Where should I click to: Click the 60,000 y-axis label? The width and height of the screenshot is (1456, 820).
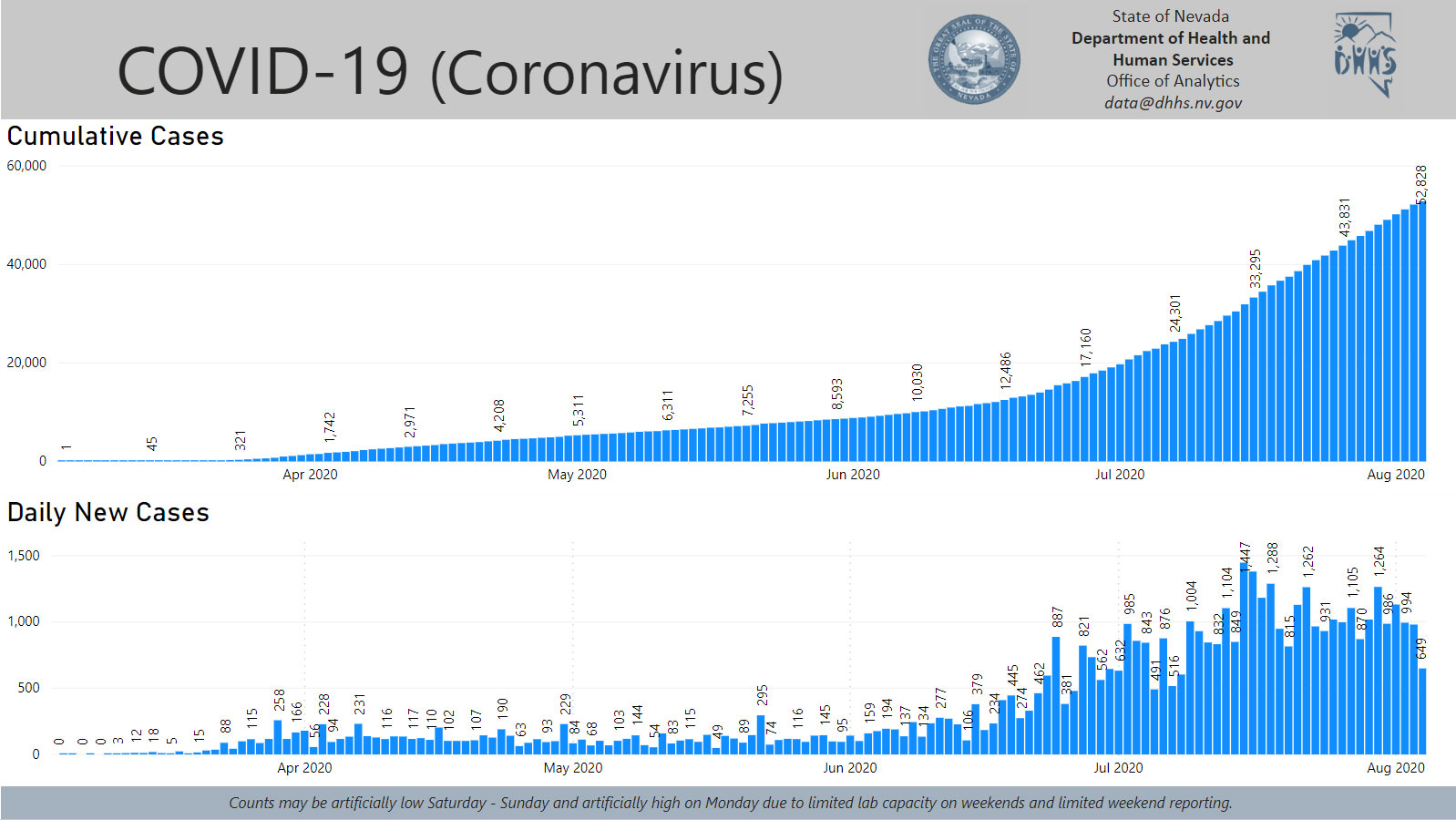(26, 166)
